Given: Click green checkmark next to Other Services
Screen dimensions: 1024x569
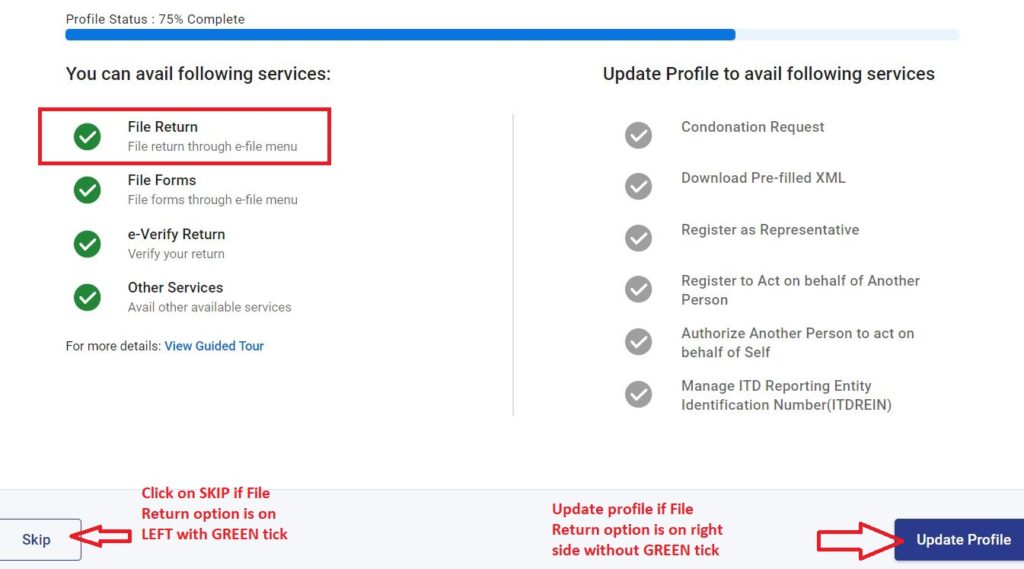Looking at the screenshot, I should pos(87,298).
